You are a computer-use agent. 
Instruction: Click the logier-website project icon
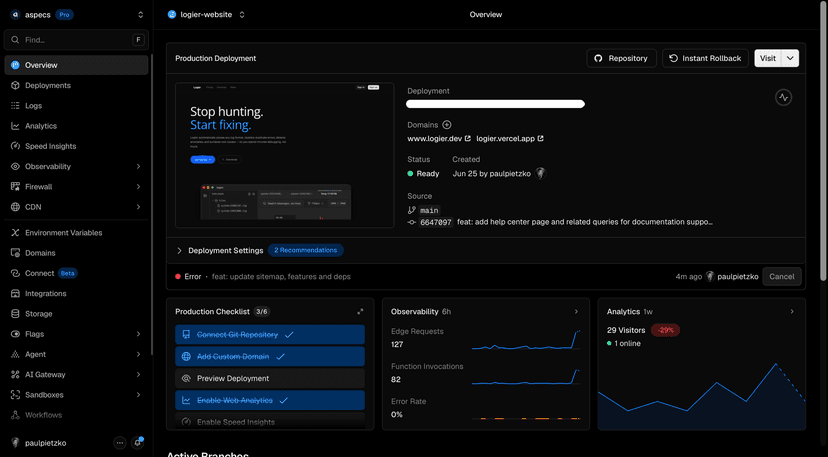[172, 15]
